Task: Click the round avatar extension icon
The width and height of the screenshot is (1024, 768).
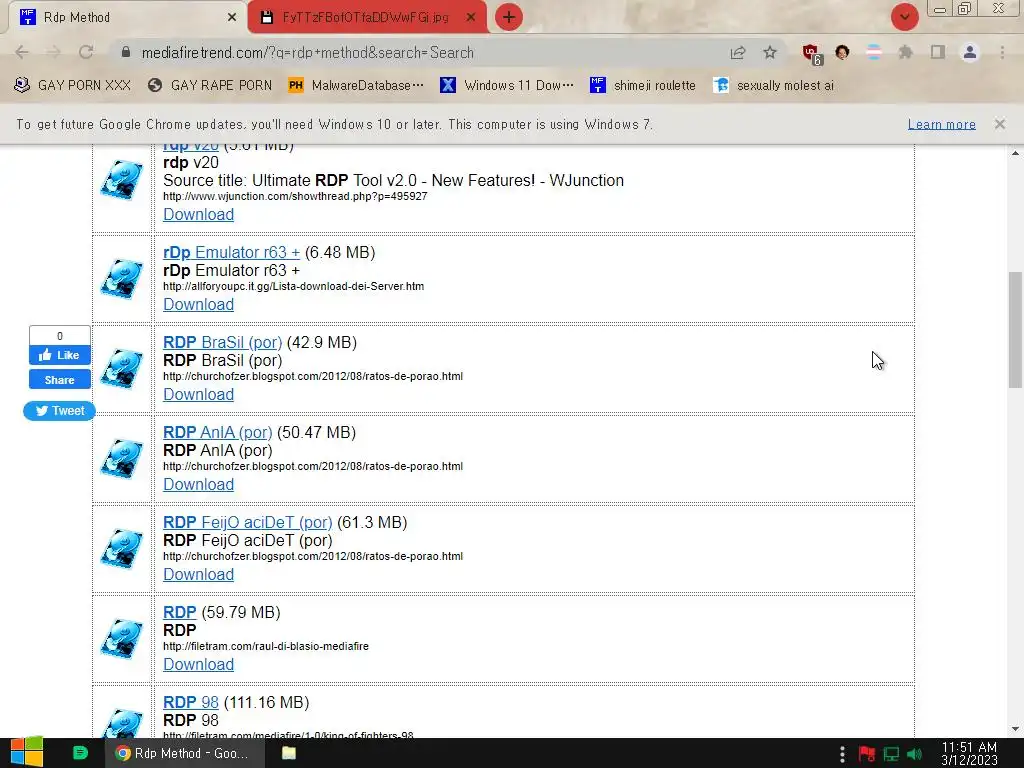Action: pyautogui.click(x=842, y=52)
